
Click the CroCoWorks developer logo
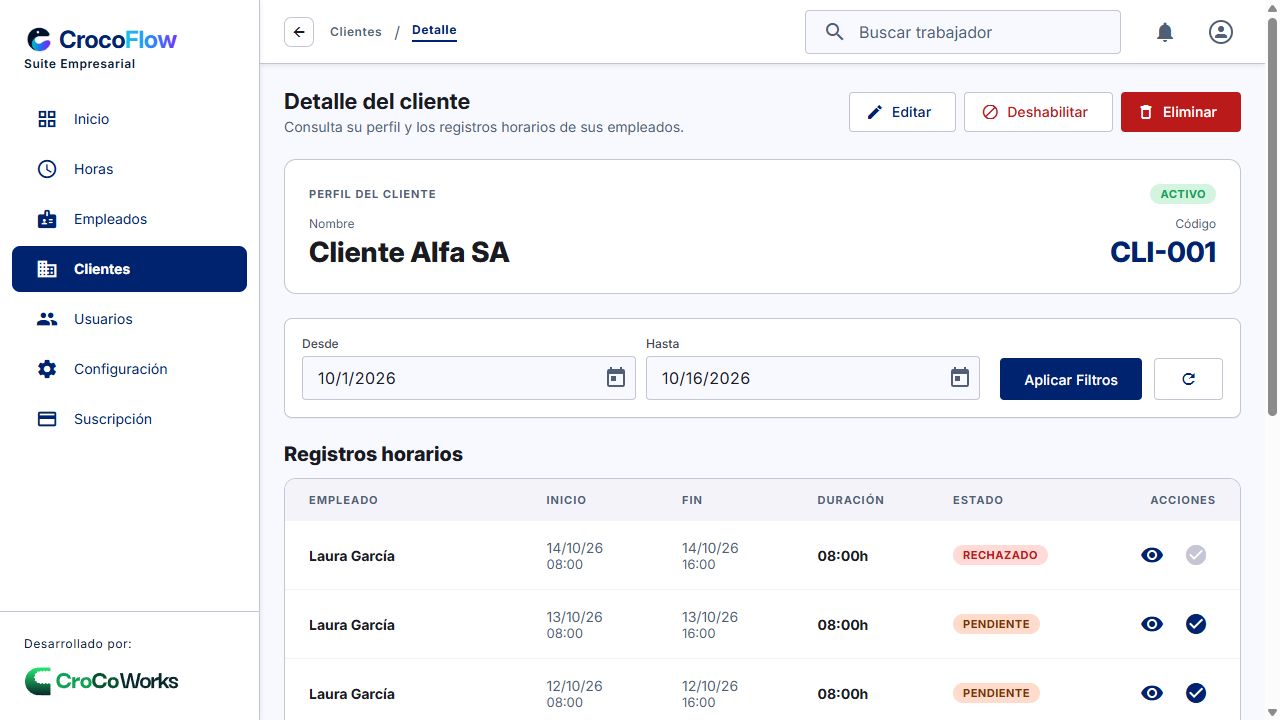point(102,681)
